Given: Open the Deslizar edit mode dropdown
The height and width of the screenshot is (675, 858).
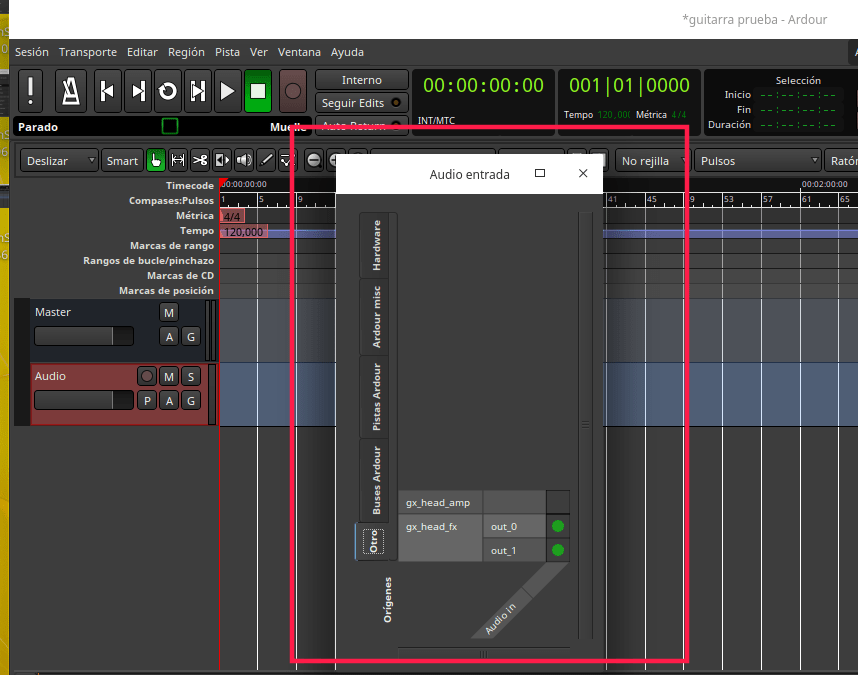Looking at the screenshot, I should (61, 160).
